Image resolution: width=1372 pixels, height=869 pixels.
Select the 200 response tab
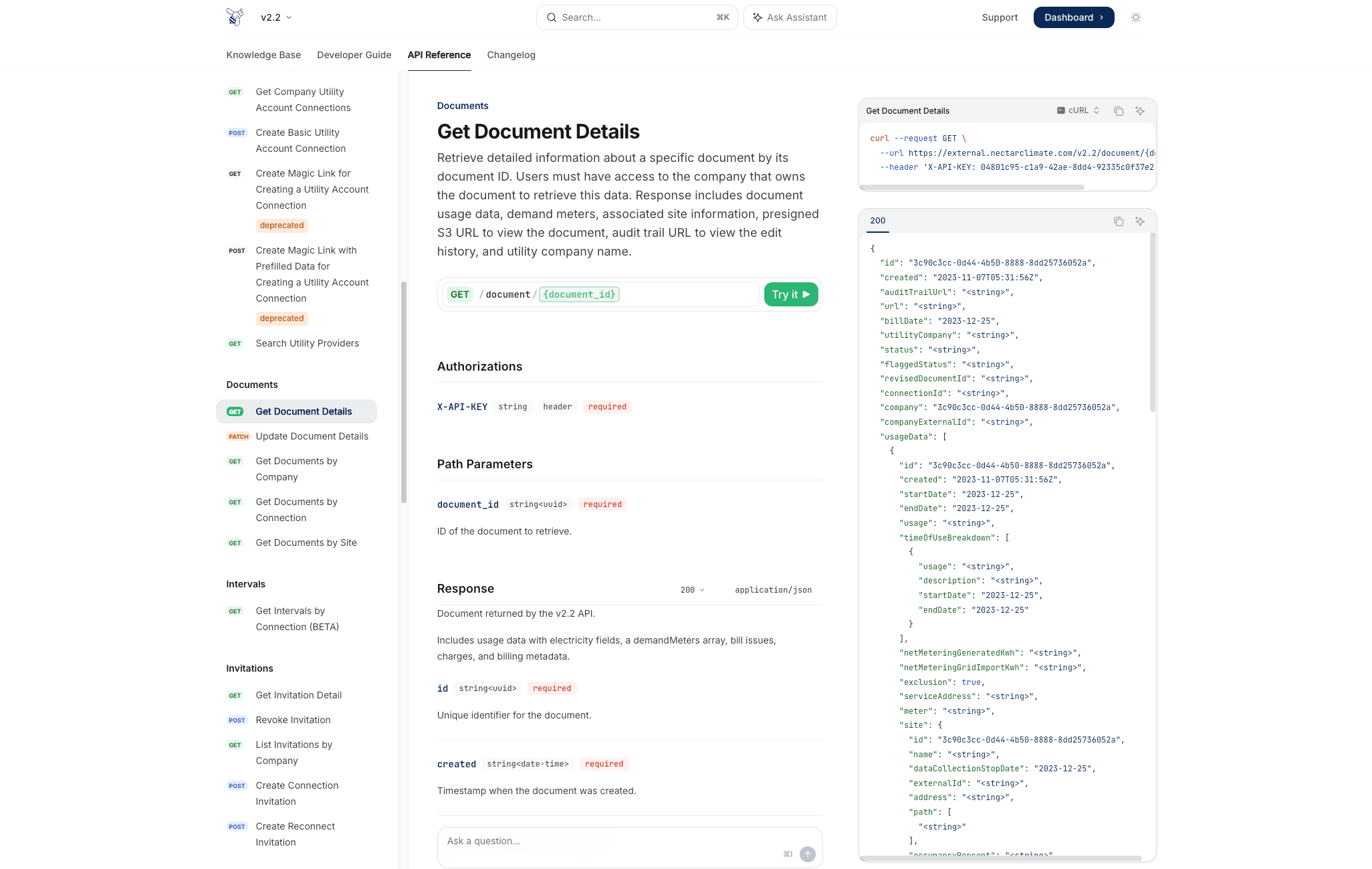[x=878, y=221]
